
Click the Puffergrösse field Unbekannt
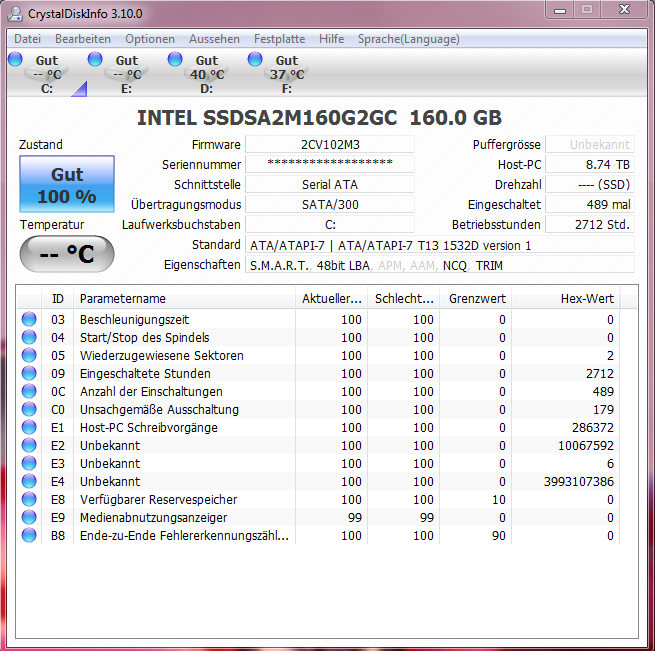[590, 145]
